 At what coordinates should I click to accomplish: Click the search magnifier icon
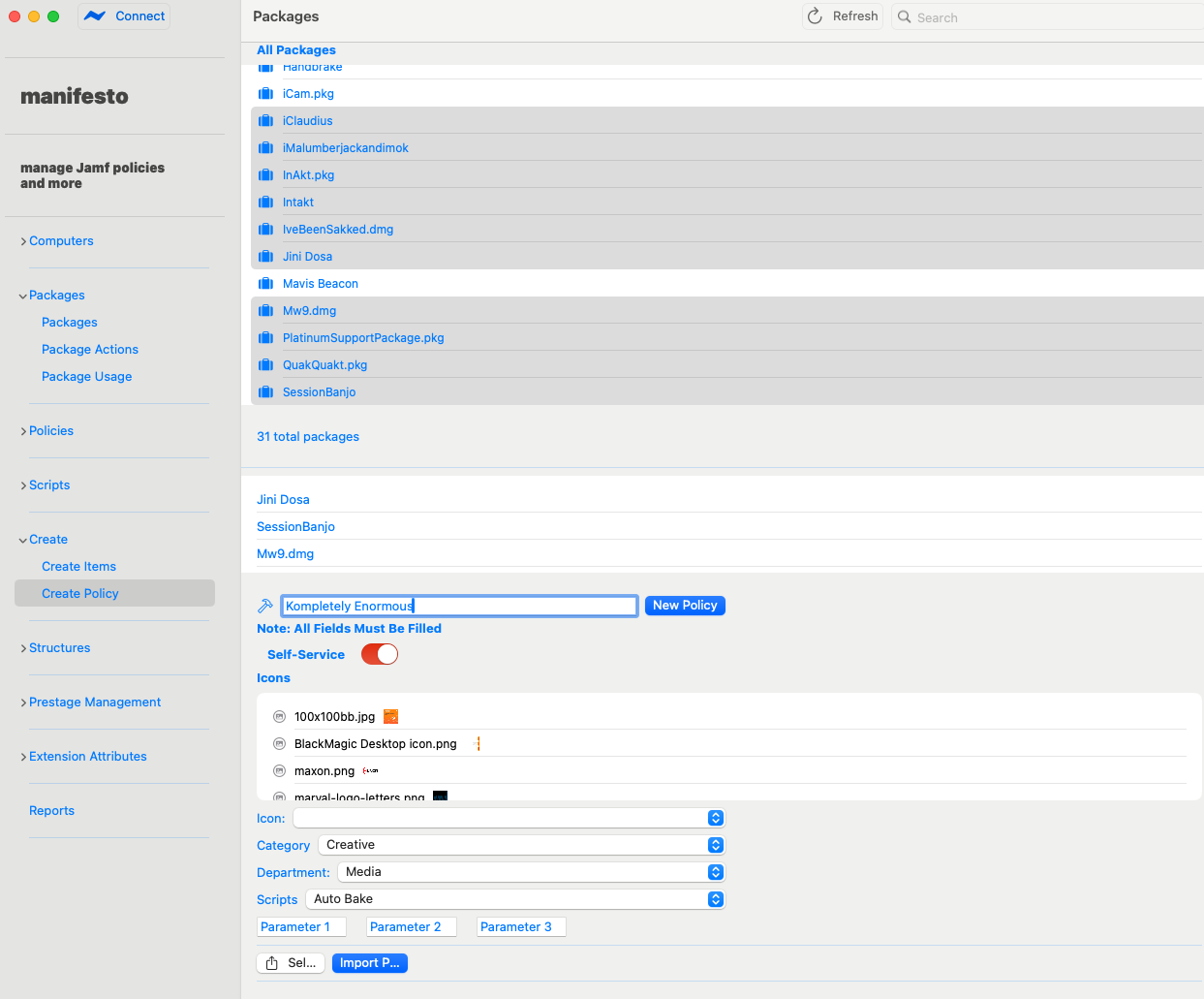pos(904,17)
